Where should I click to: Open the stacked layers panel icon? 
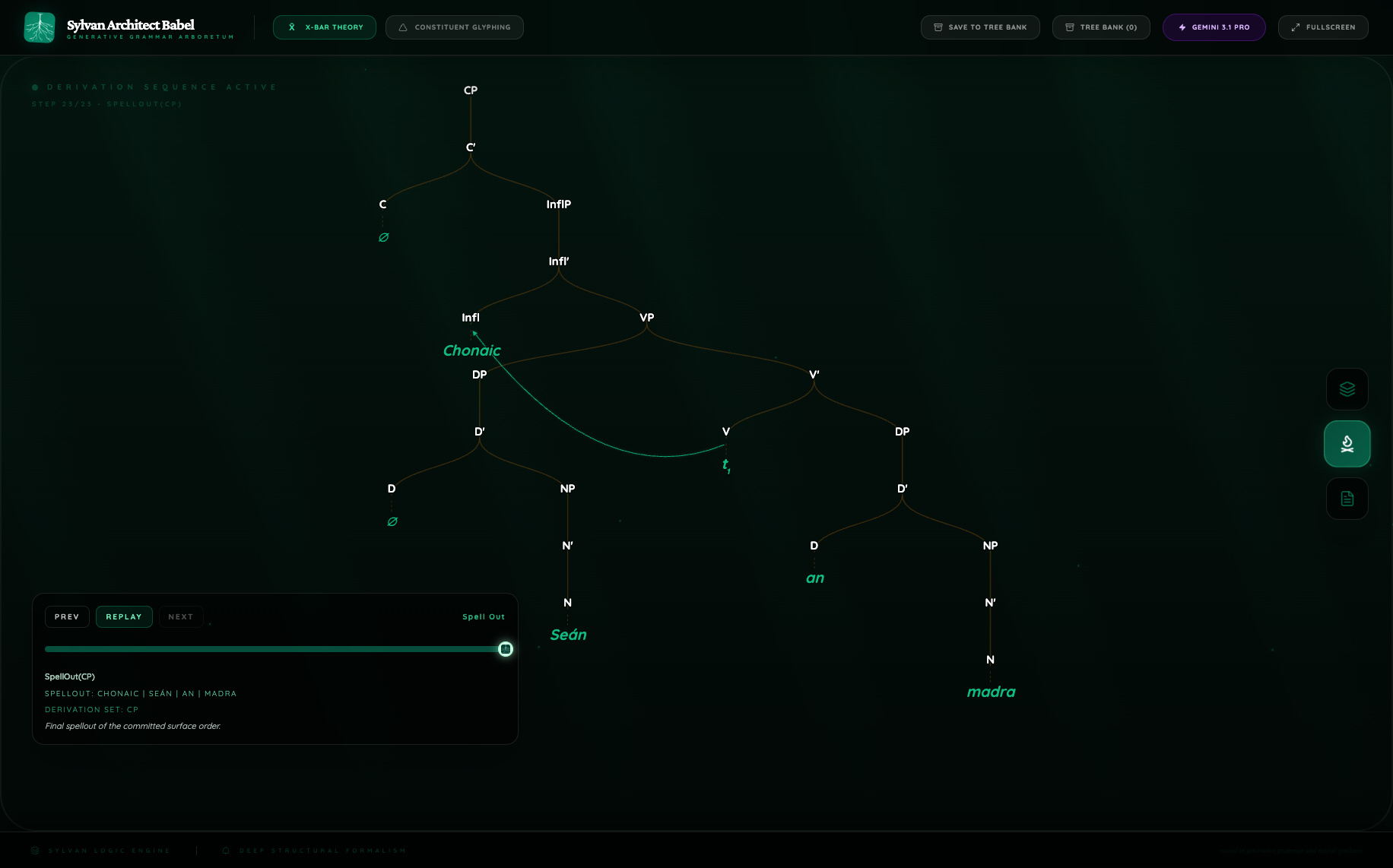(1347, 389)
